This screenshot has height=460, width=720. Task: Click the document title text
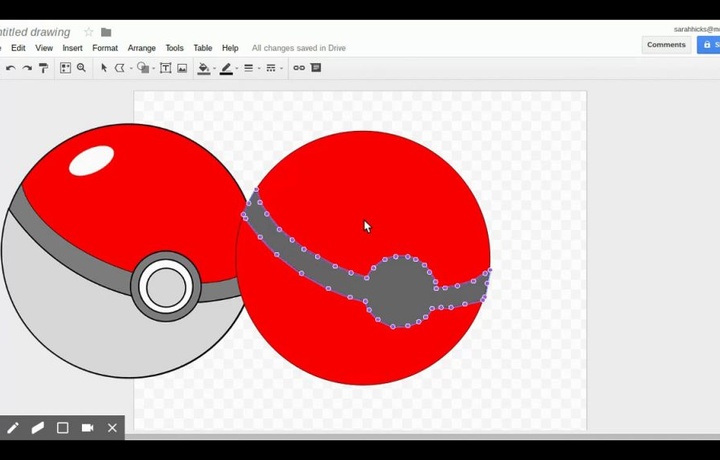pos(35,32)
